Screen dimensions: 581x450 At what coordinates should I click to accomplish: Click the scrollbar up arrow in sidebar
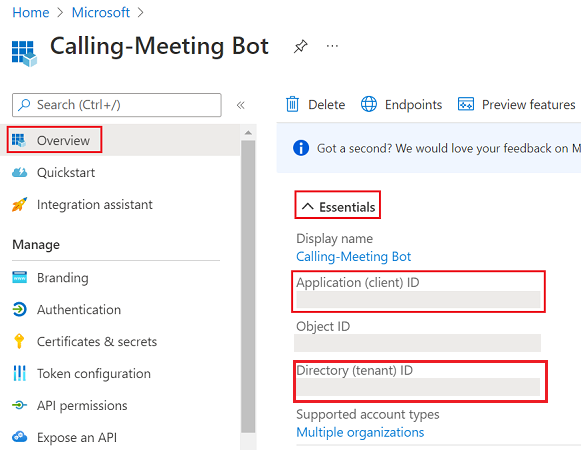tap(248, 133)
